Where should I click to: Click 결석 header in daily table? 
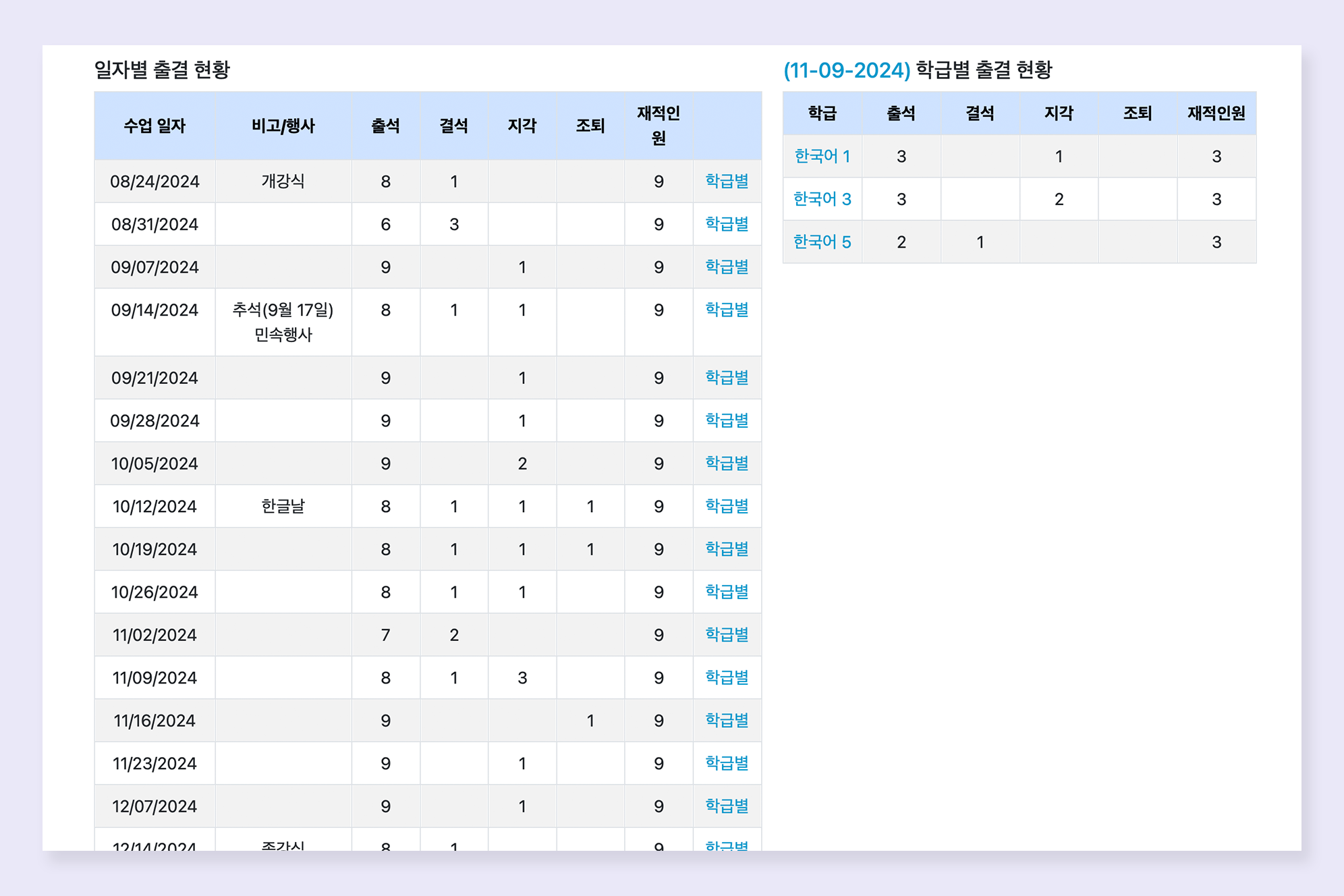pos(454,125)
